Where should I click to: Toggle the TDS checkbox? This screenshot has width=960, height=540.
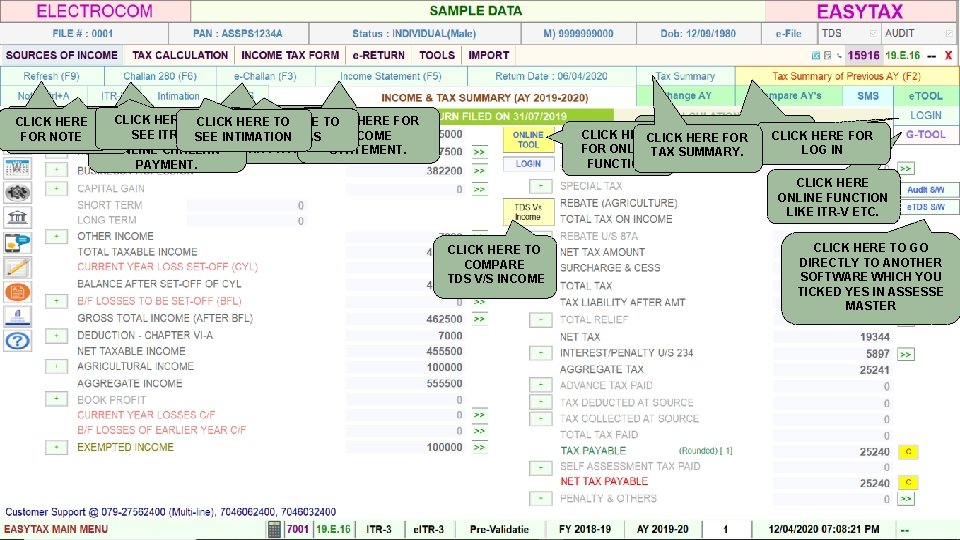(x=873, y=33)
